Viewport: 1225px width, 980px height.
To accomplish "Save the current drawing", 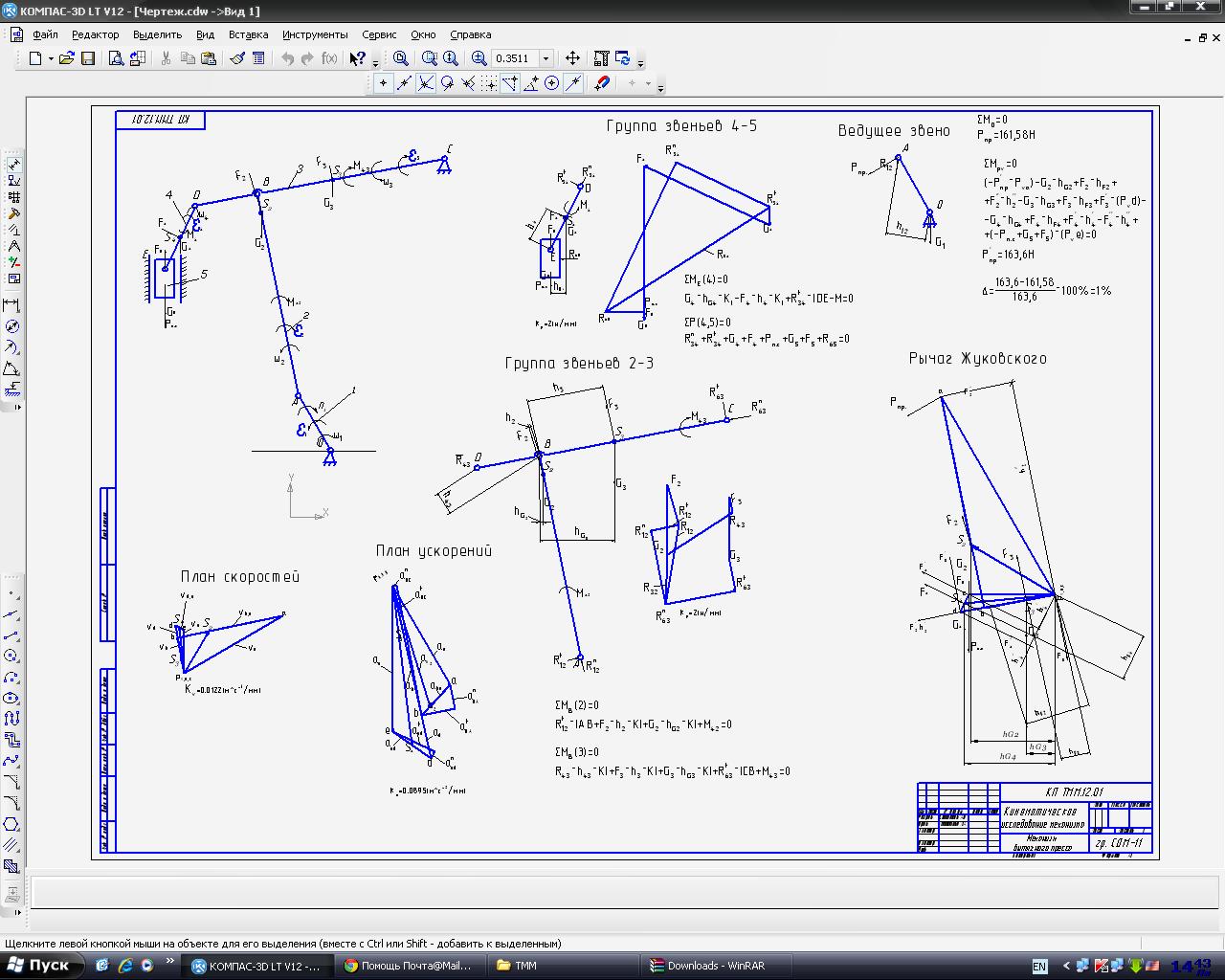I will [x=88, y=58].
